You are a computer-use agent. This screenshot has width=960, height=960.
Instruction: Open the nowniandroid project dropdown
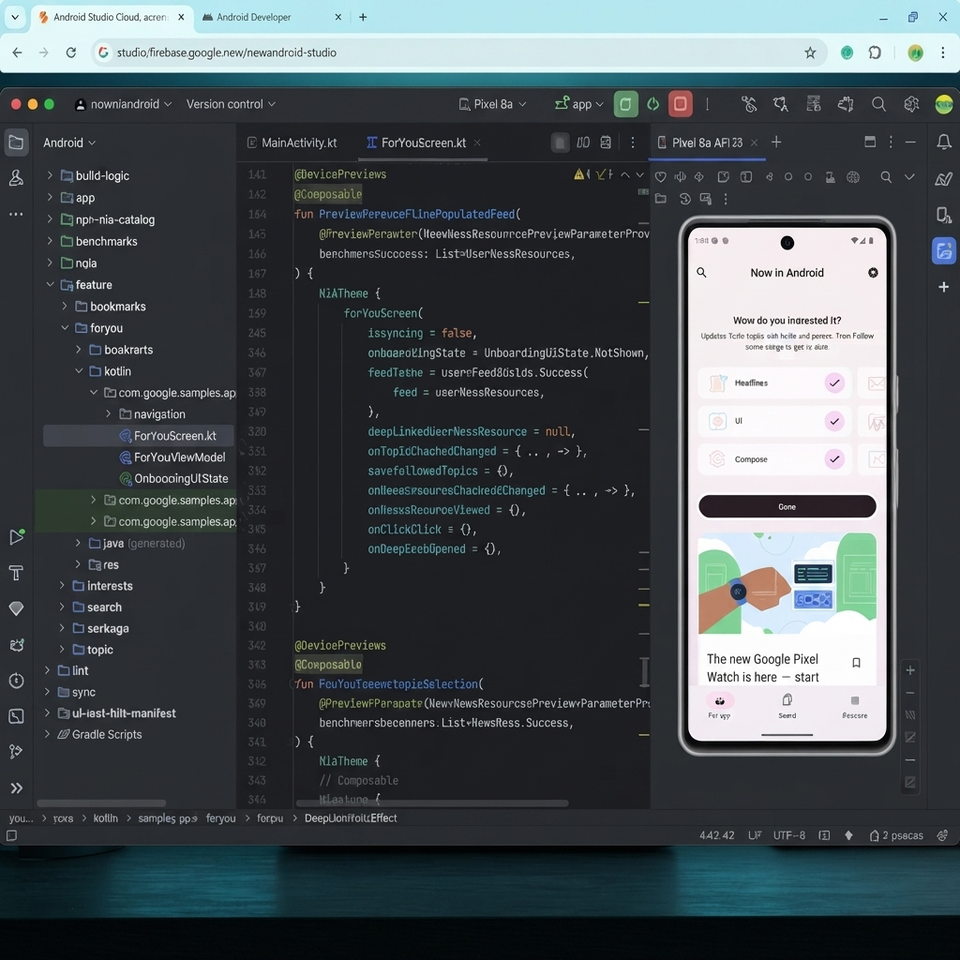coord(122,104)
